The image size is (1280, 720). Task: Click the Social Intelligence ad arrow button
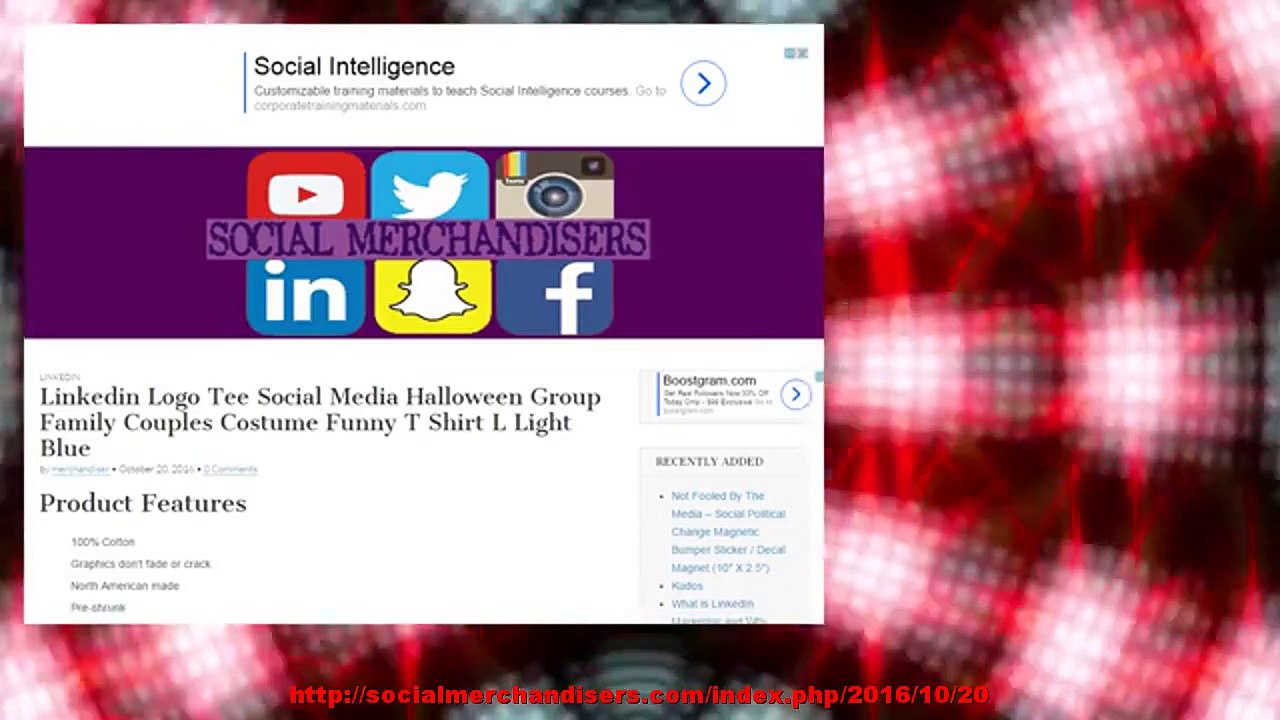tap(703, 84)
